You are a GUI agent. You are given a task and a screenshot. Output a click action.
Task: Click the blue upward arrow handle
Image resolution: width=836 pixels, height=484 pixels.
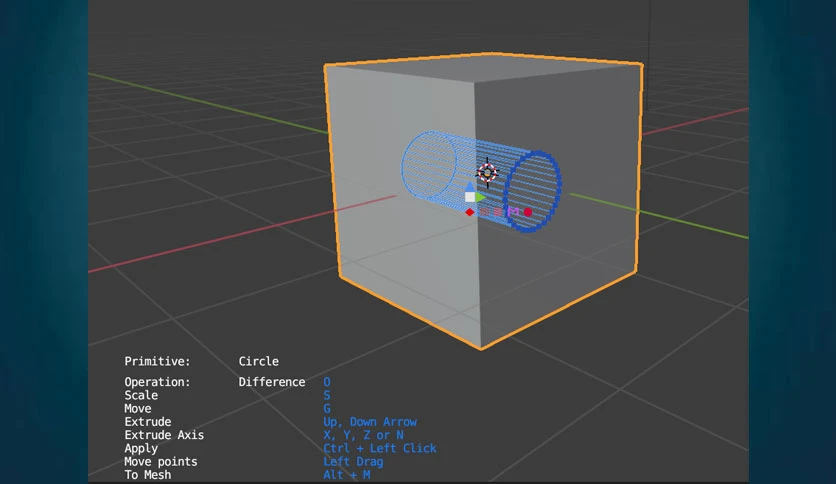point(470,187)
